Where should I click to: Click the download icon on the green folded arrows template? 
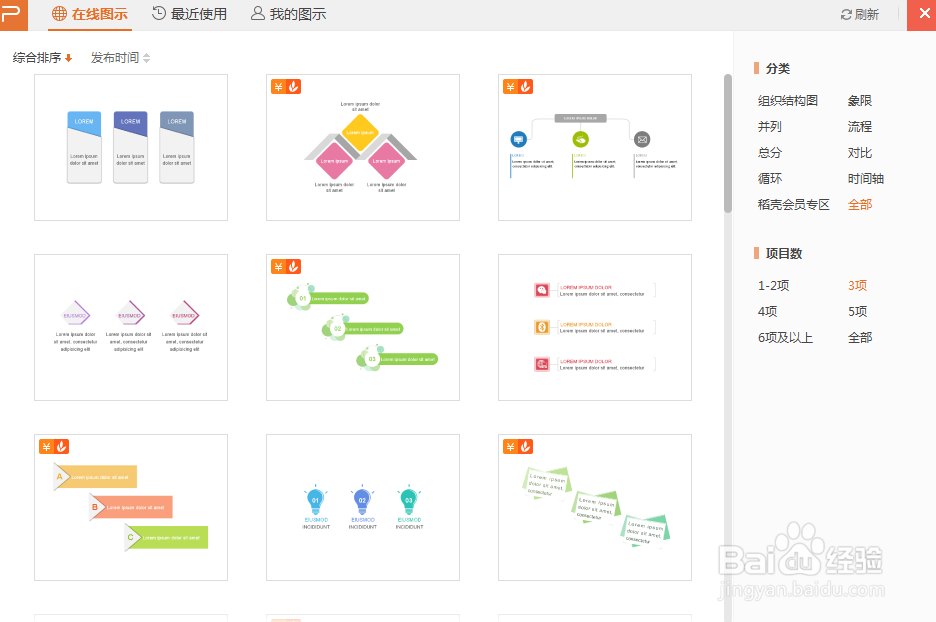pyautogui.click(x=525, y=447)
